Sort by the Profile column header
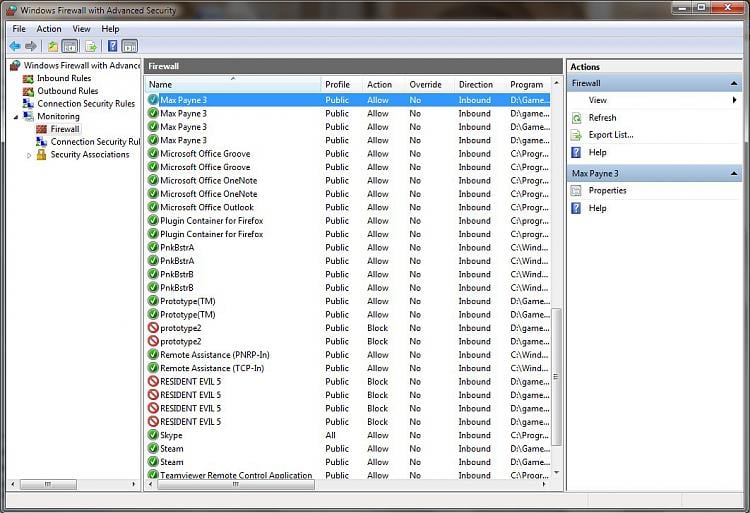Screen dimensions: 750x513 [x=342, y=85]
